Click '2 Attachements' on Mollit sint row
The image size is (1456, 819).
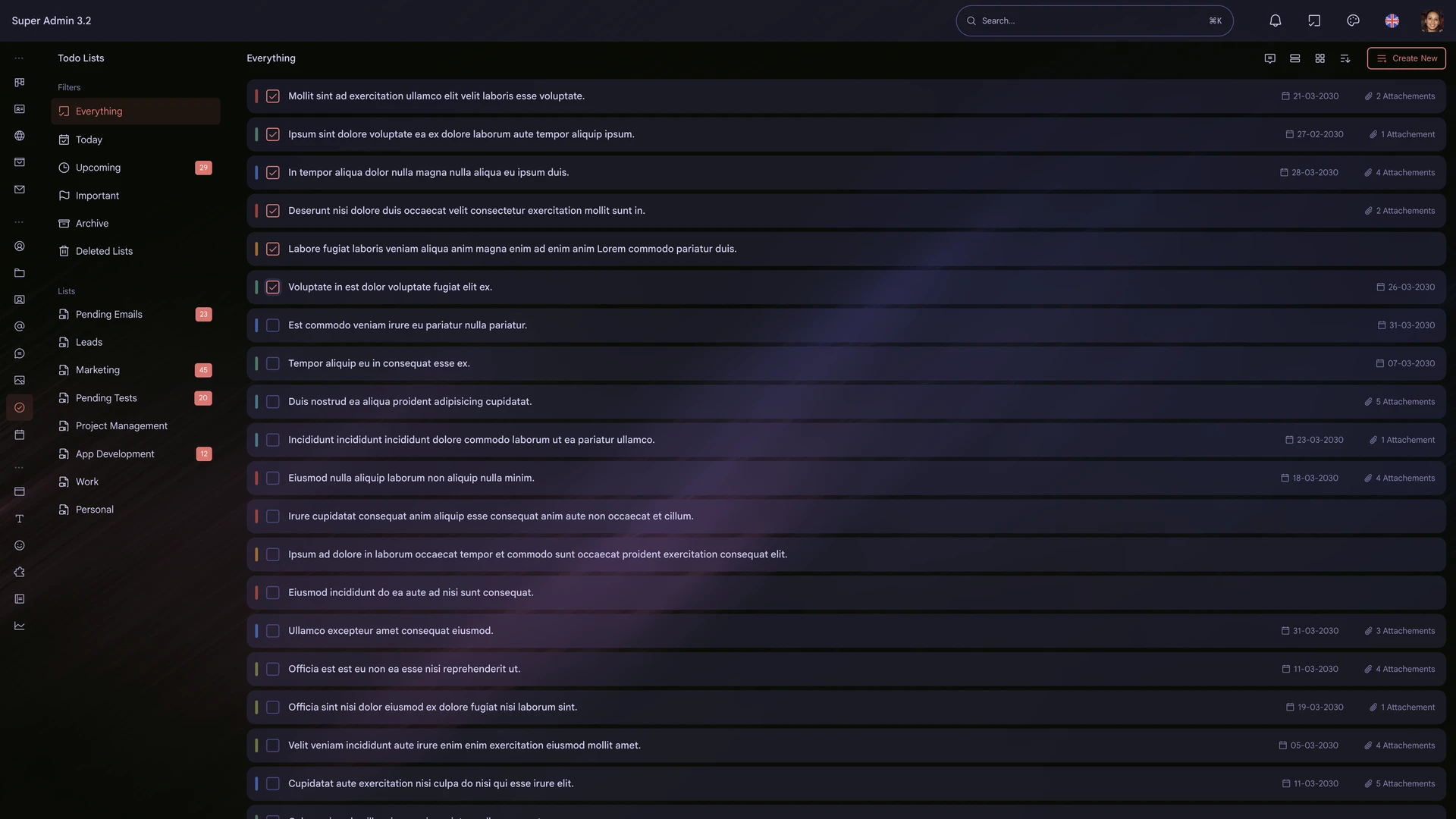(1400, 96)
